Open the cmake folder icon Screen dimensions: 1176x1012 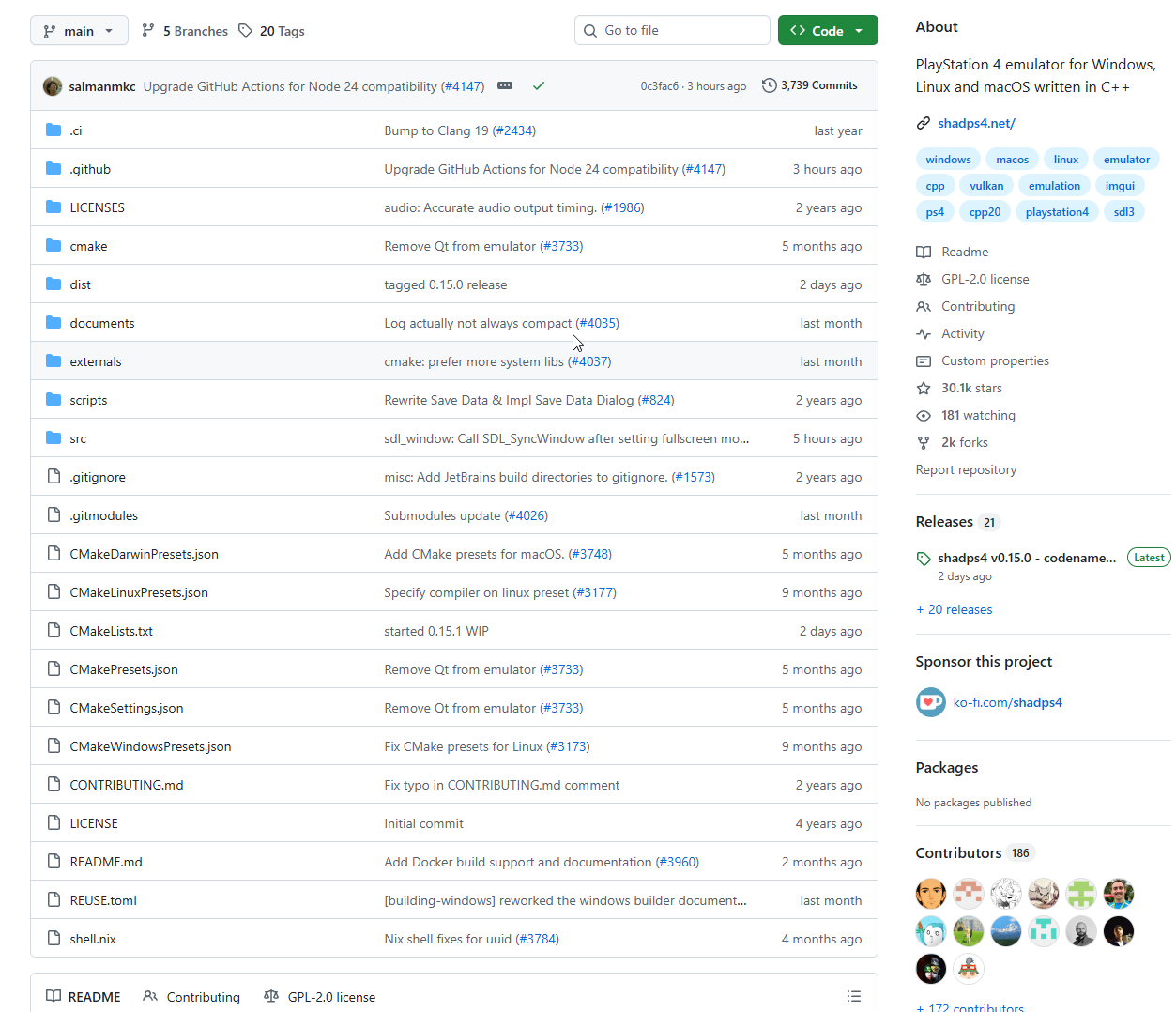[x=53, y=245]
